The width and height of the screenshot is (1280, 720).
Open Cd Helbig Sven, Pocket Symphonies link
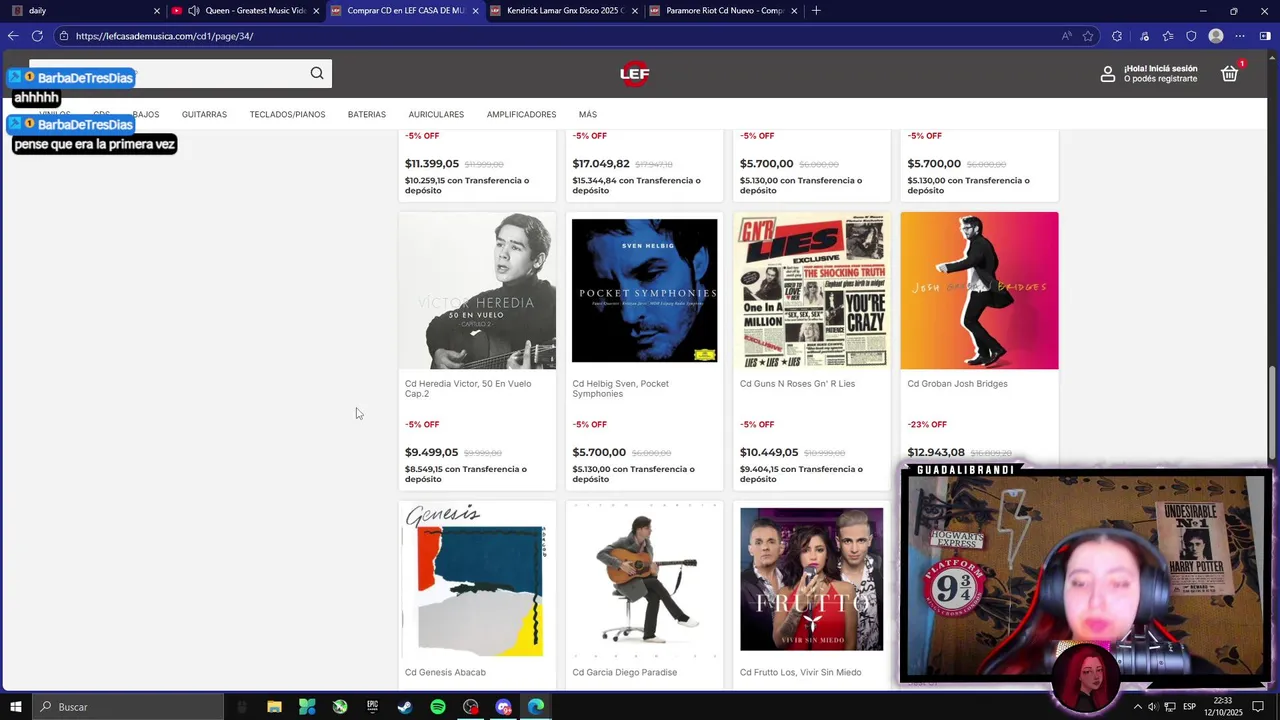pos(620,389)
